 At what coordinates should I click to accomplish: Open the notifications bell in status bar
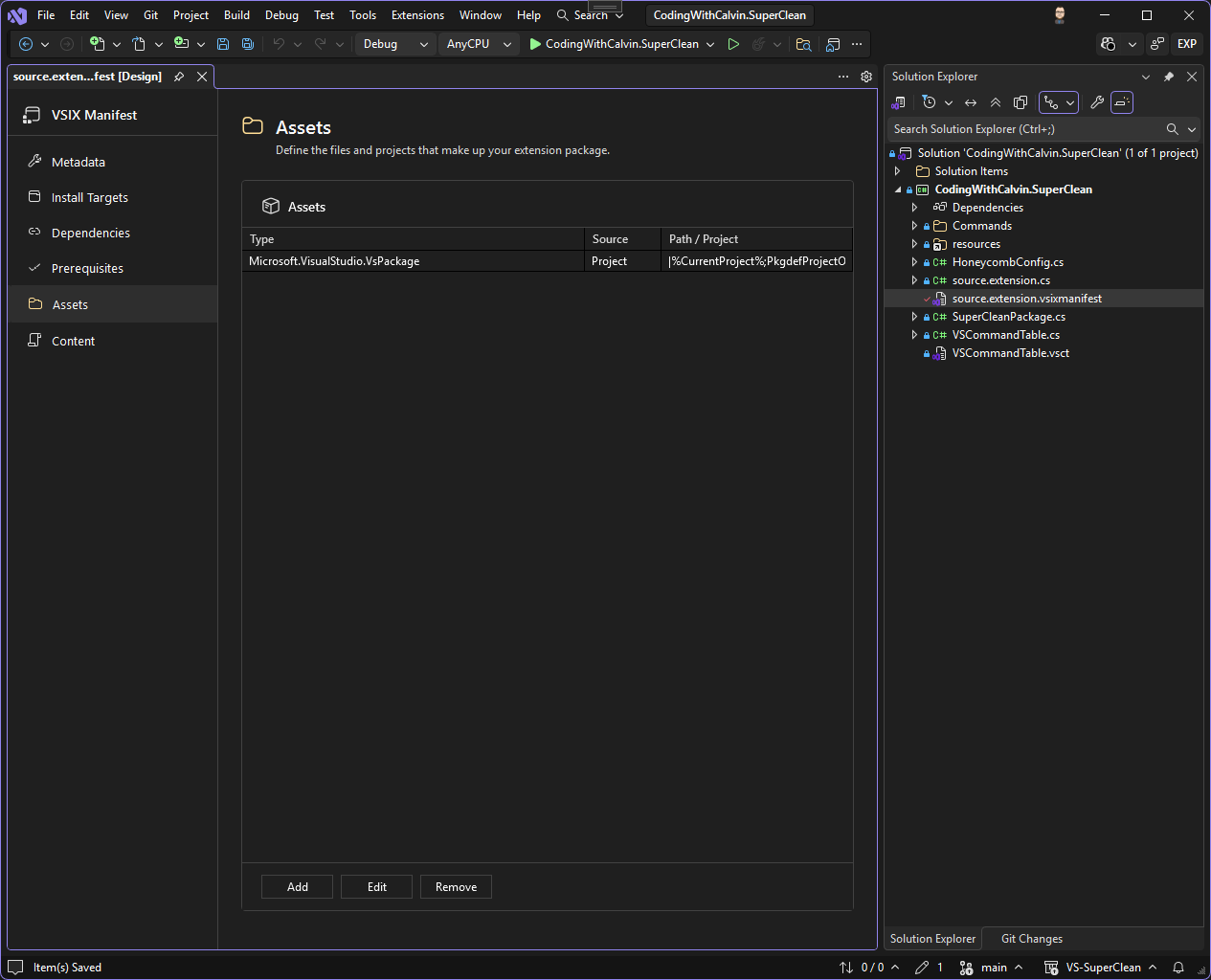(x=1178, y=968)
